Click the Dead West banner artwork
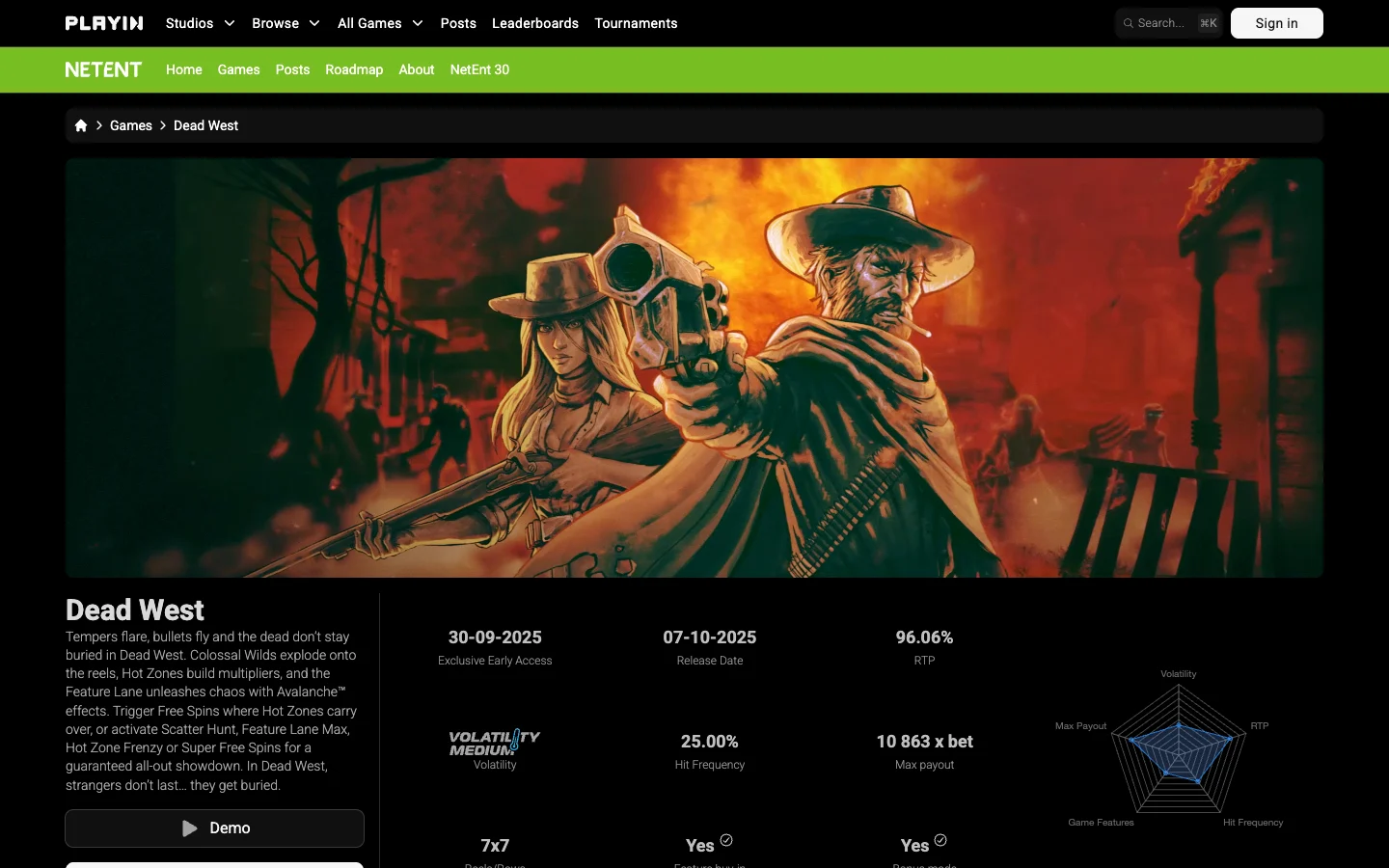Image resolution: width=1389 pixels, height=868 pixels. (x=694, y=367)
